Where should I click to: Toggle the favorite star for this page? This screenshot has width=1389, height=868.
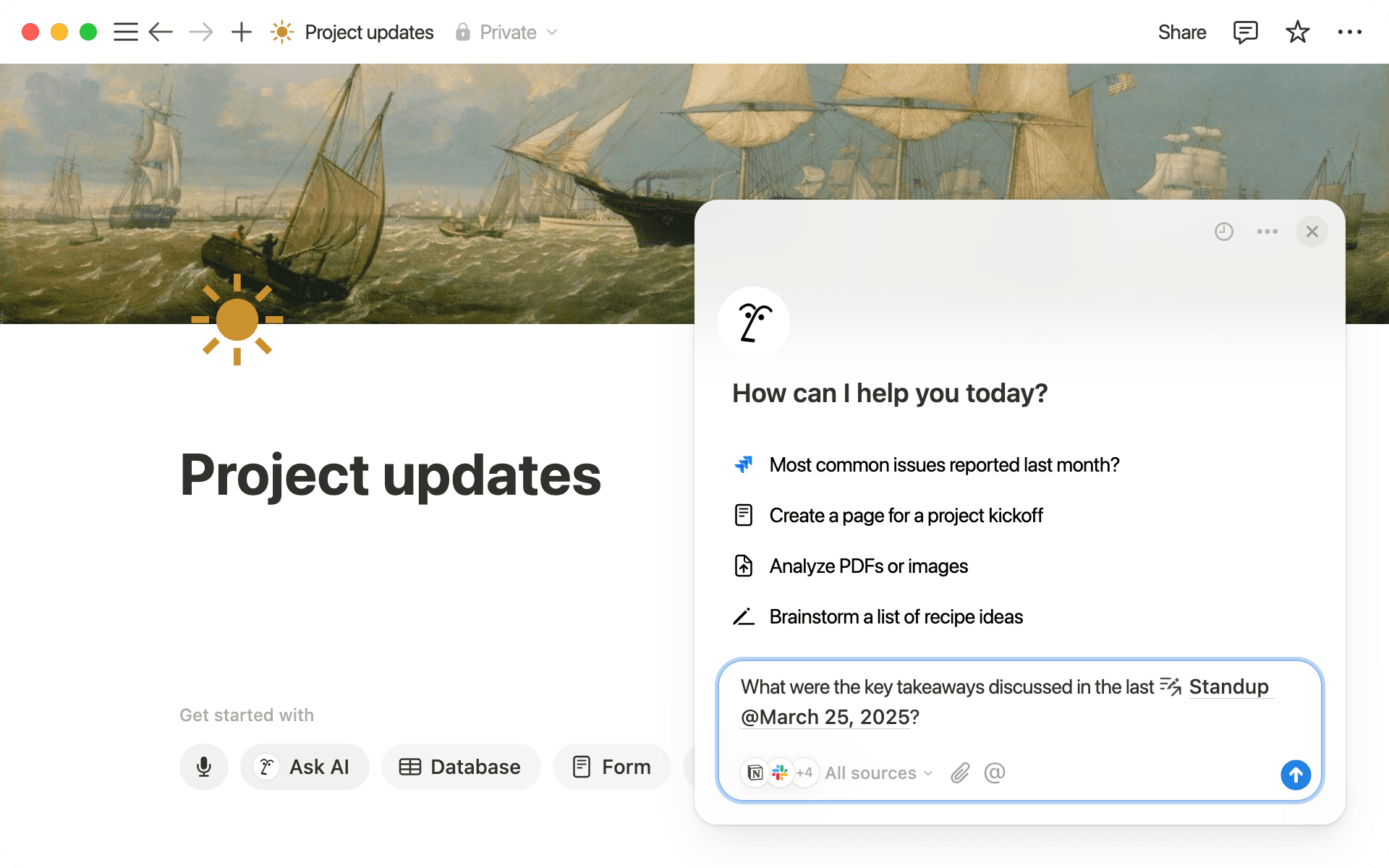1297,32
